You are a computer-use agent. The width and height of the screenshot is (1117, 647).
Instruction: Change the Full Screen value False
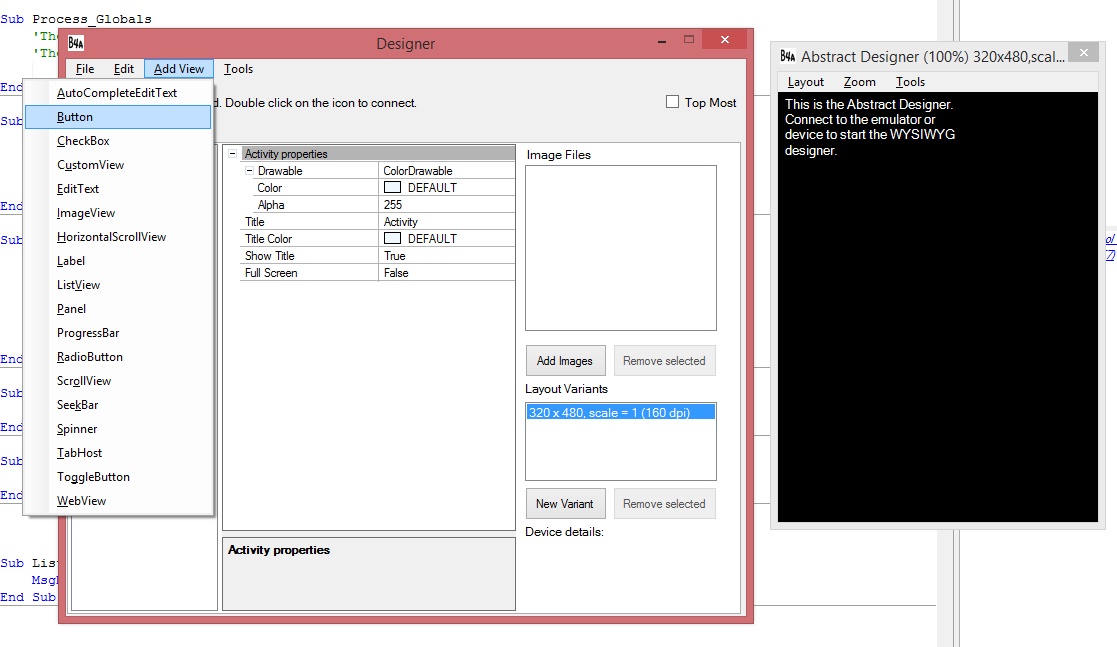447,273
